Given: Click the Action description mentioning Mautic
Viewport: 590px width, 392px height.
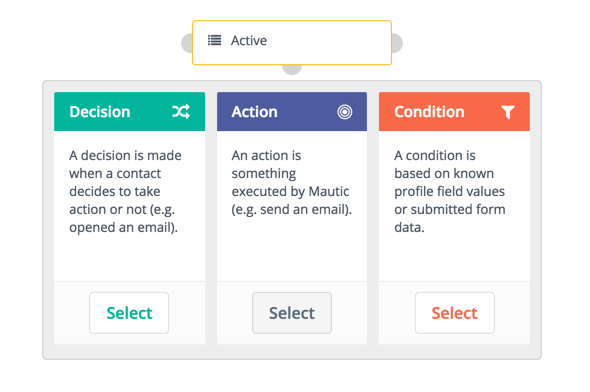Looking at the screenshot, I should pos(292,182).
